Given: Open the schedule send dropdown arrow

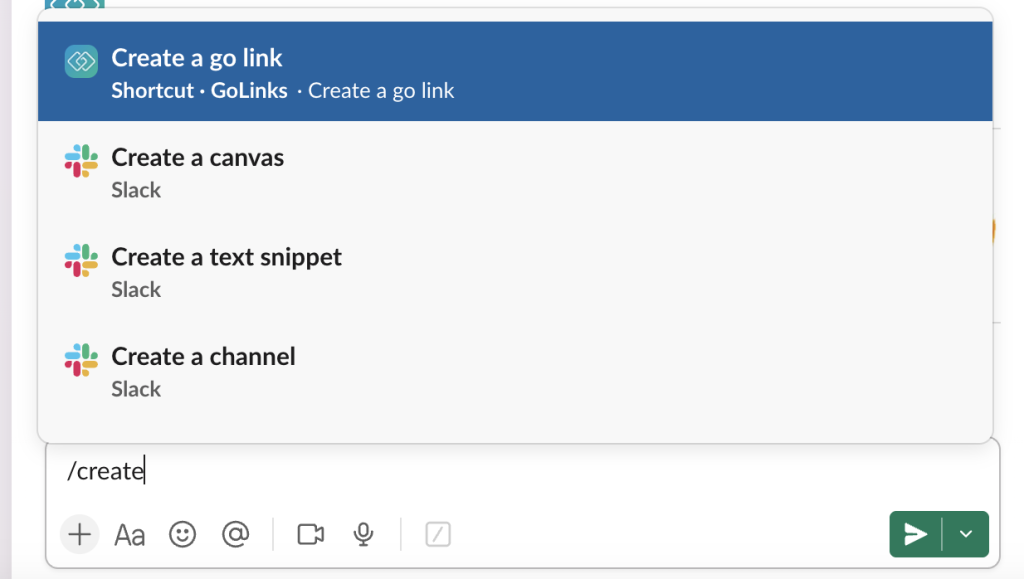Looking at the screenshot, I should click(x=966, y=535).
